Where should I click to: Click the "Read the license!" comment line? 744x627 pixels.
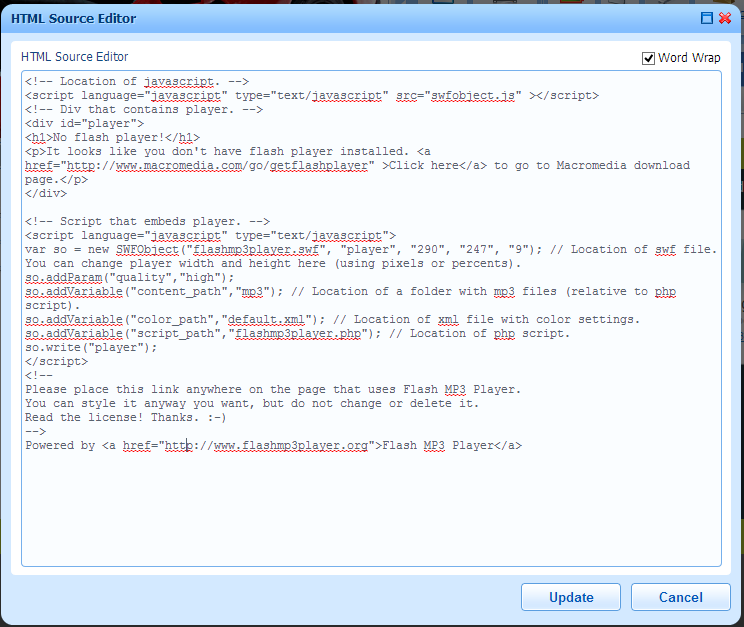126,418
